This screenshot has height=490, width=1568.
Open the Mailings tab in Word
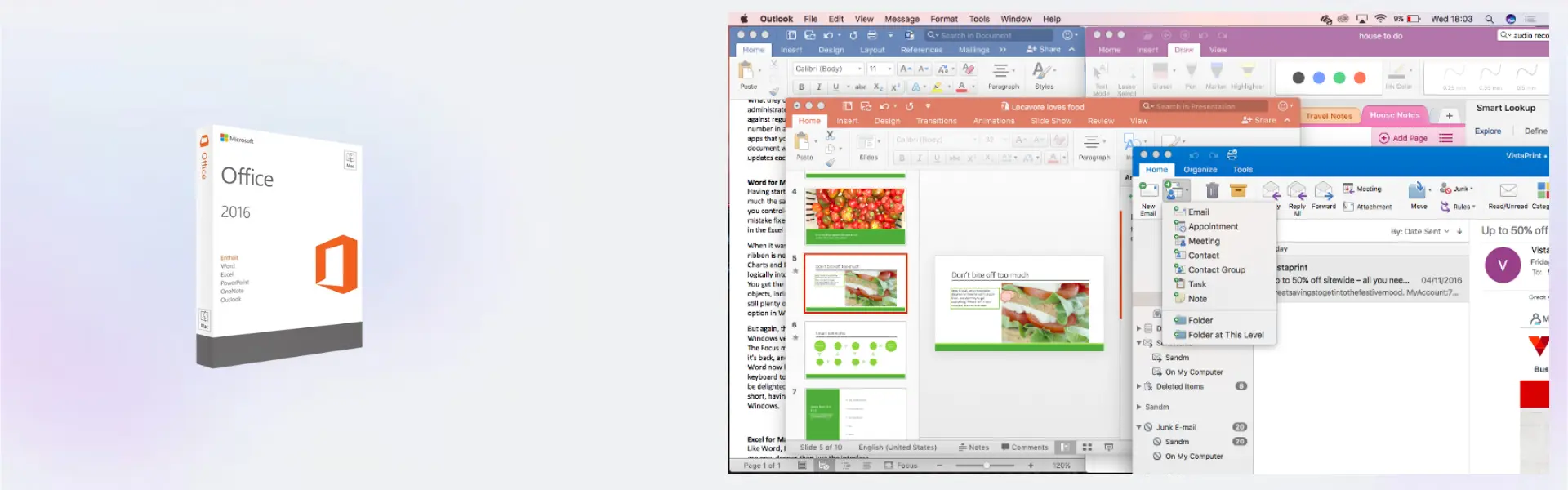click(973, 50)
